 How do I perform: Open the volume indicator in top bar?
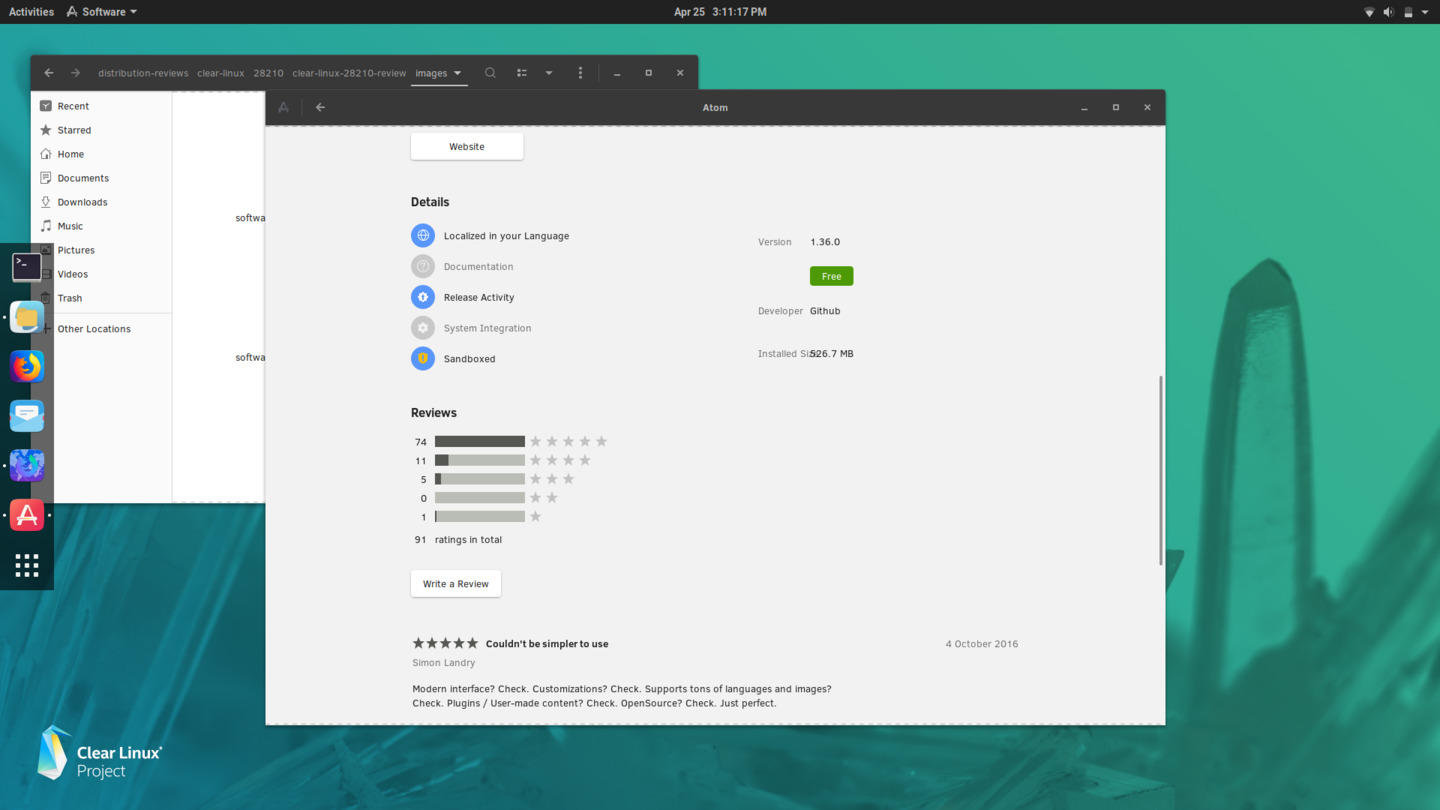[1388, 12]
